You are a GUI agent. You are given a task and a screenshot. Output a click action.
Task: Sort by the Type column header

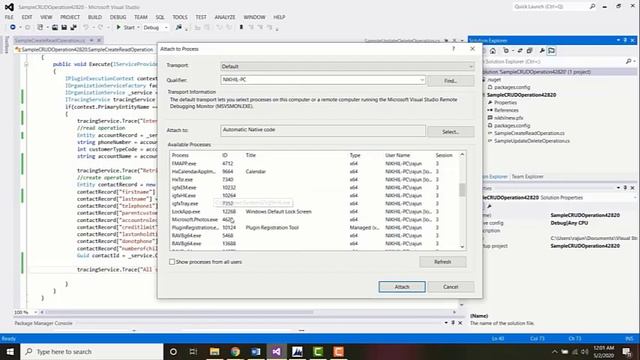(x=355, y=155)
